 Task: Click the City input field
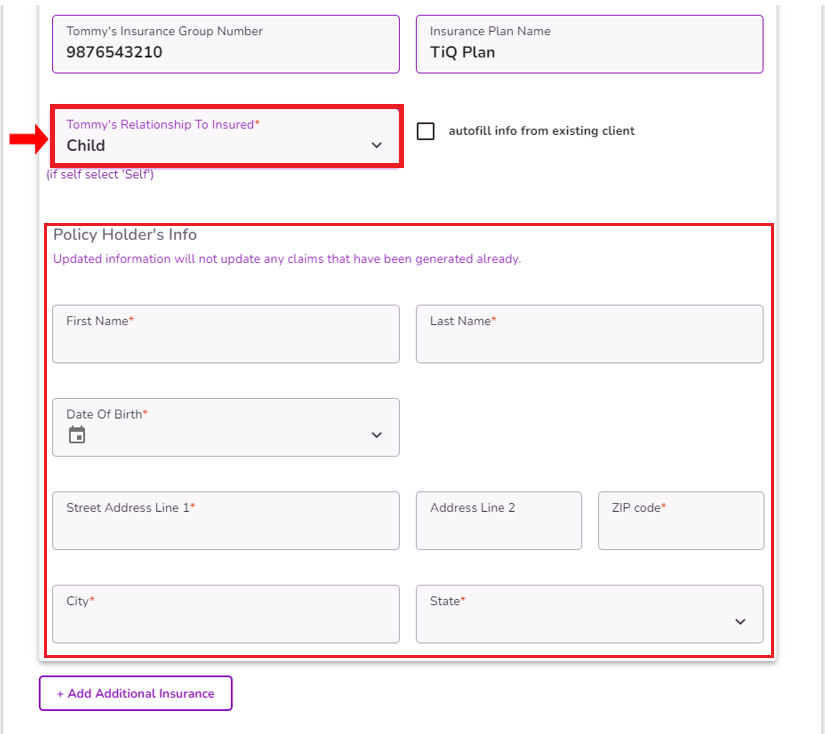pyautogui.click(x=225, y=614)
